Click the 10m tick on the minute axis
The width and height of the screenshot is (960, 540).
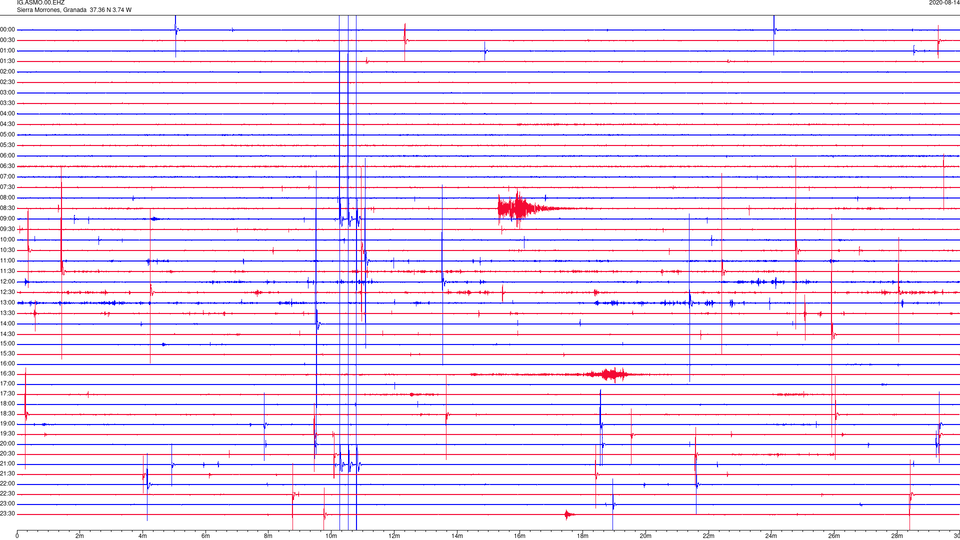point(331,536)
